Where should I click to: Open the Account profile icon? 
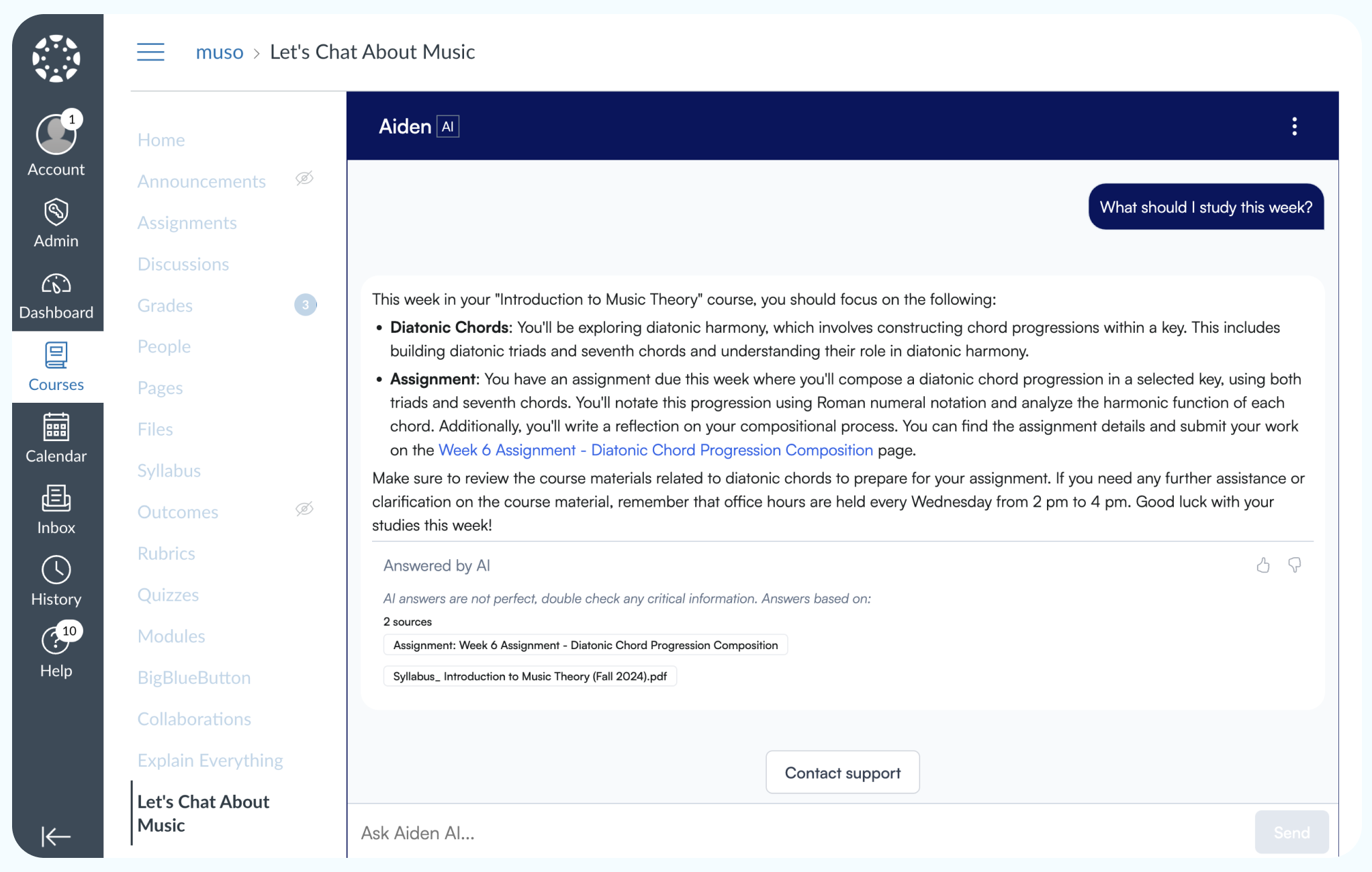(x=56, y=135)
